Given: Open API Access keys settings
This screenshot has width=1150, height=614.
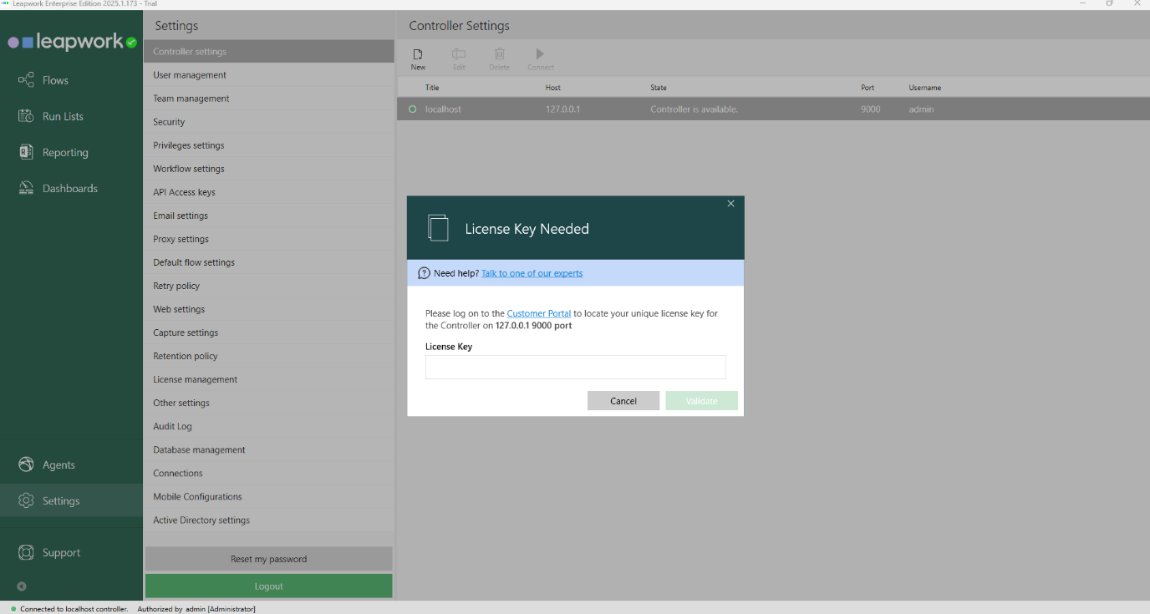Looking at the screenshot, I should [x=268, y=192].
